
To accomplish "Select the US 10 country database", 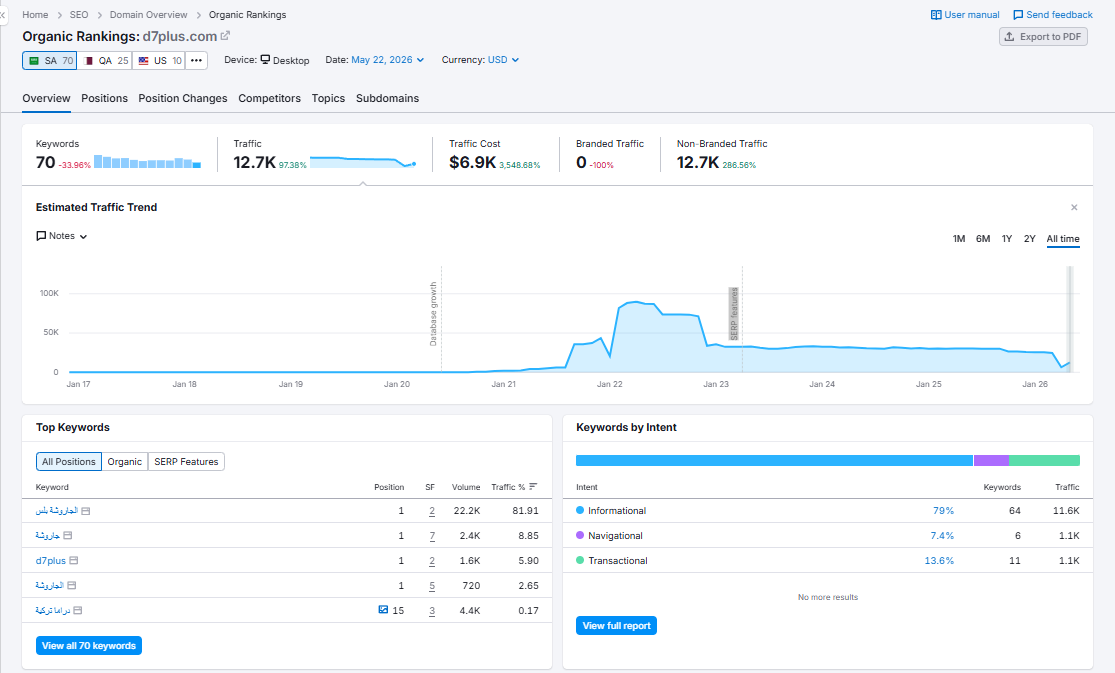I will click(159, 60).
